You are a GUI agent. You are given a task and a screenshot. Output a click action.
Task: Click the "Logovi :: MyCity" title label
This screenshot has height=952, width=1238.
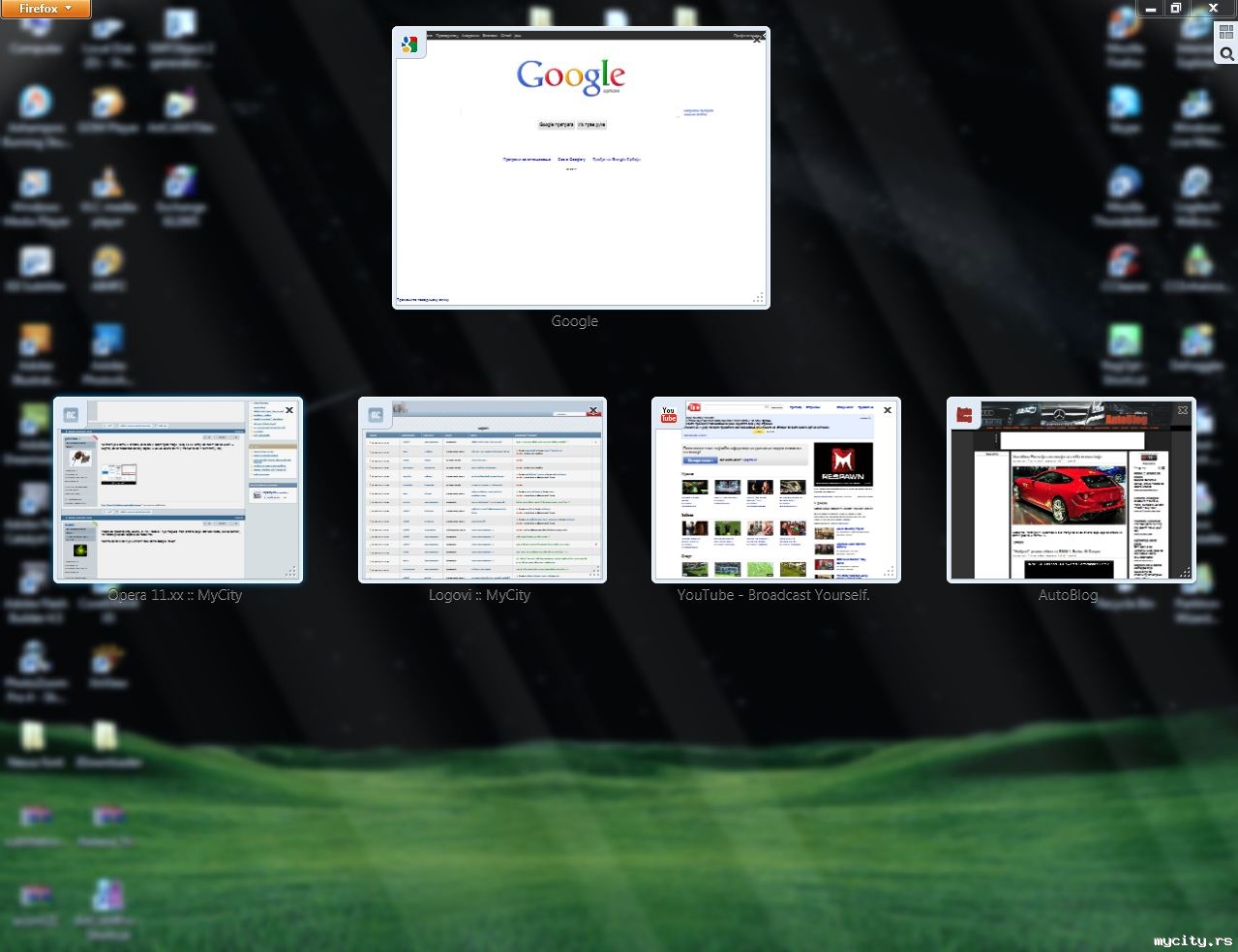[480, 595]
